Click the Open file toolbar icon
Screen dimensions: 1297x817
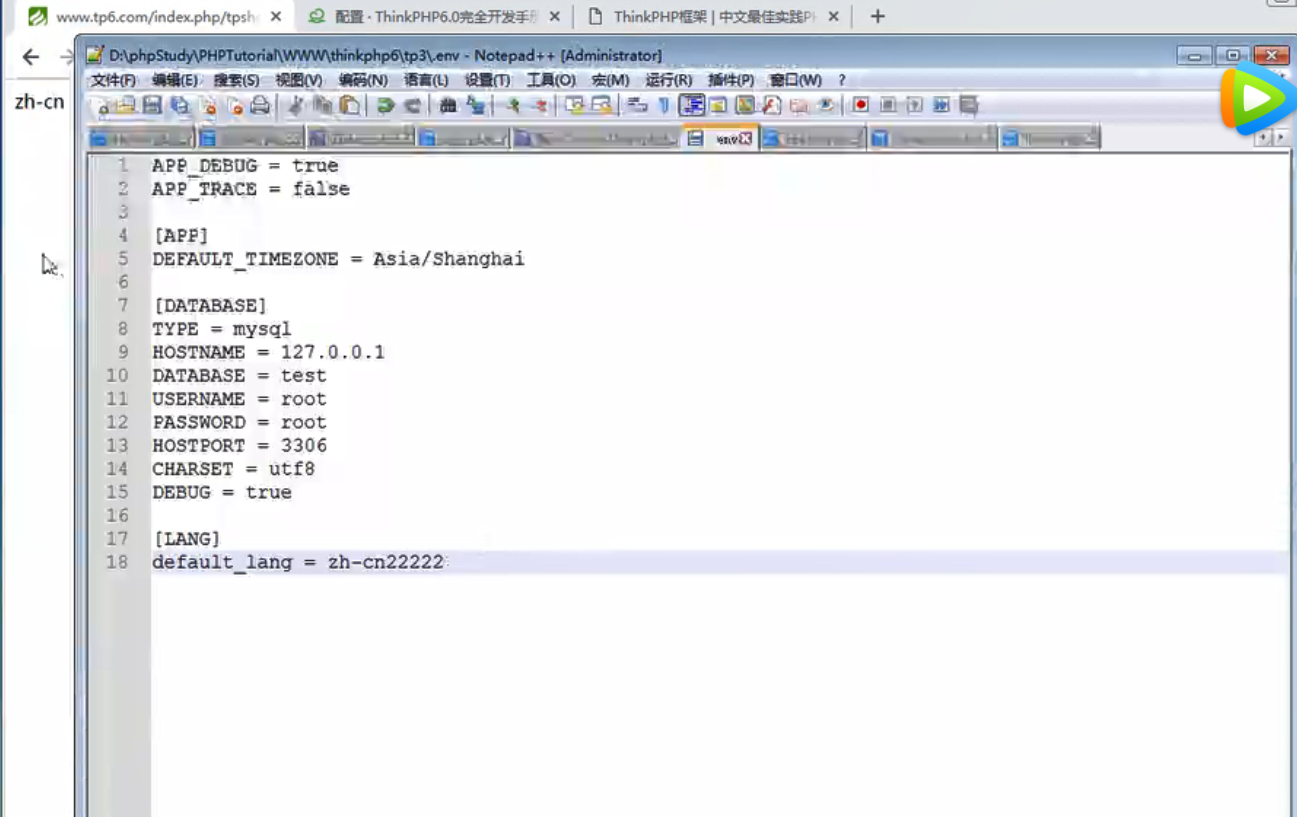(126, 105)
